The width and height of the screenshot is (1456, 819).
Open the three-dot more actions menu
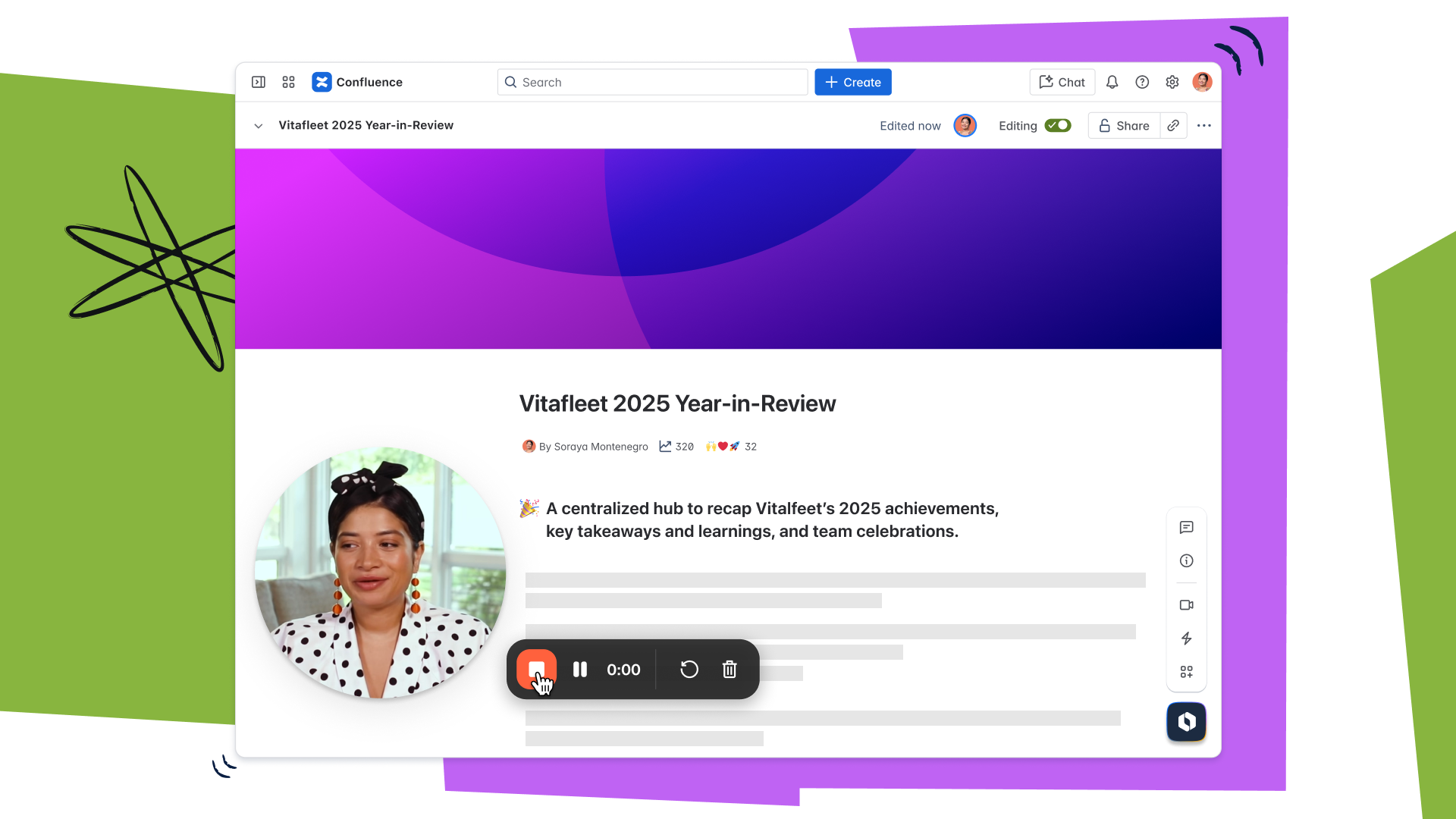[1204, 126]
